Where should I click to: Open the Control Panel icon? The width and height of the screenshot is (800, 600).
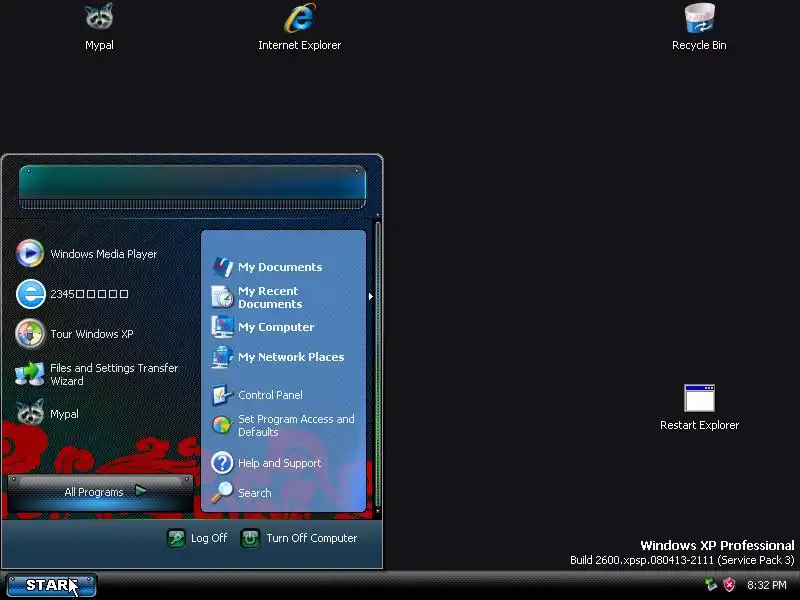pyautogui.click(x=222, y=395)
